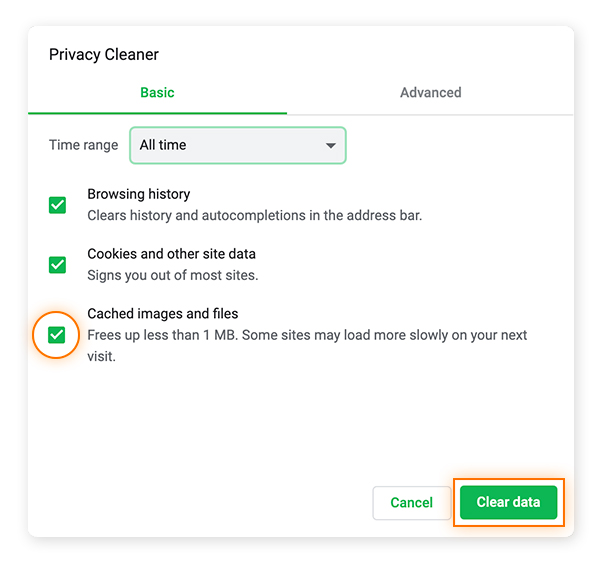Click the 'Signs you out of most sites' text

[x=172, y=275]
